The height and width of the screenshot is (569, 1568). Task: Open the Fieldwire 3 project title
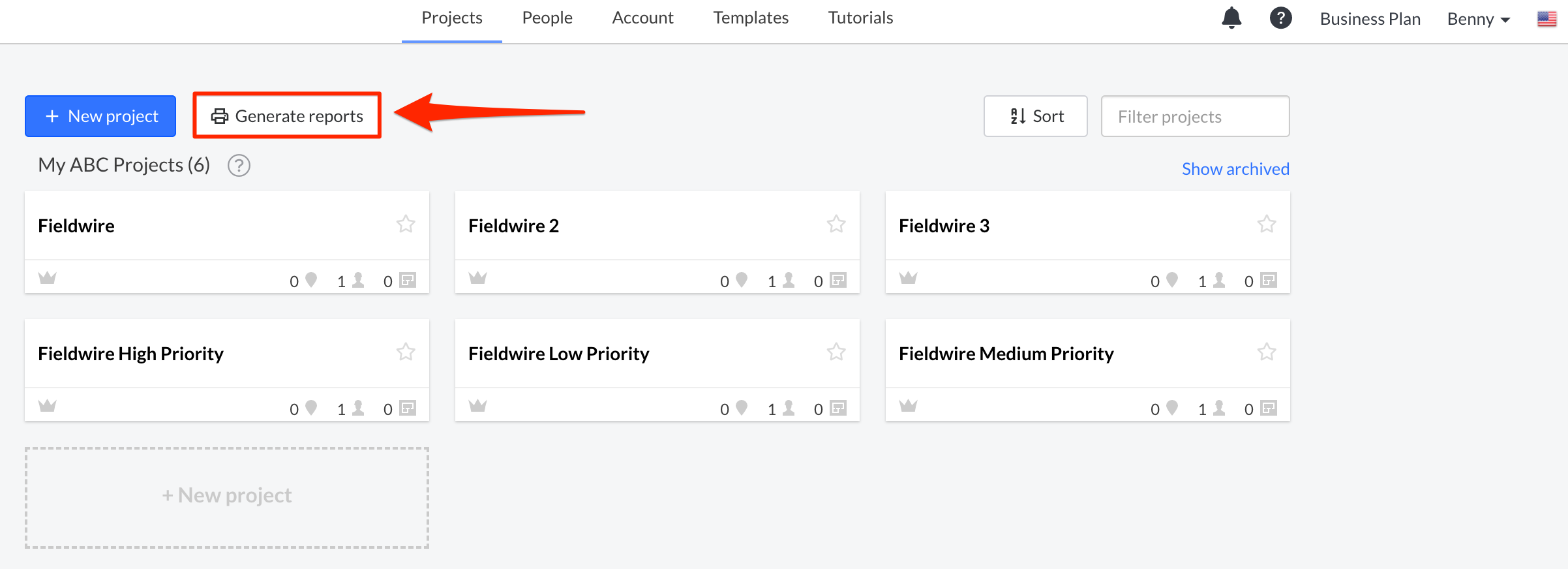pos(944,226)
